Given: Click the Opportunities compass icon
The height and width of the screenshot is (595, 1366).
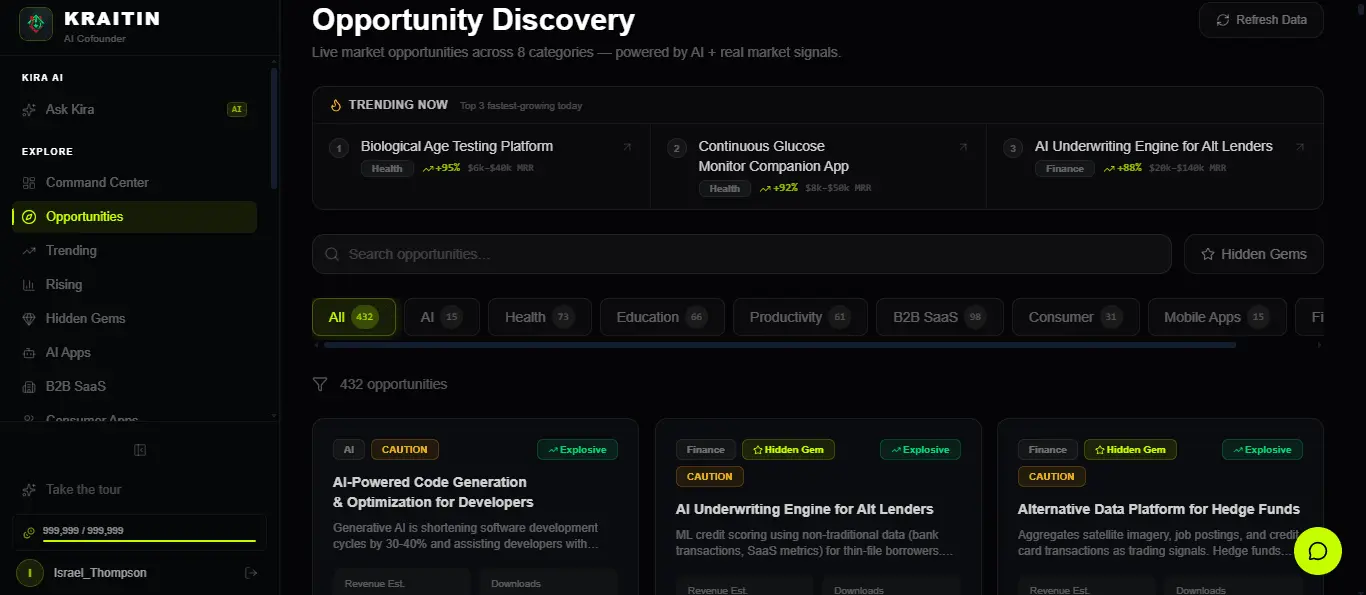Looking at the screenshot, I should click(x=28, y=217).
